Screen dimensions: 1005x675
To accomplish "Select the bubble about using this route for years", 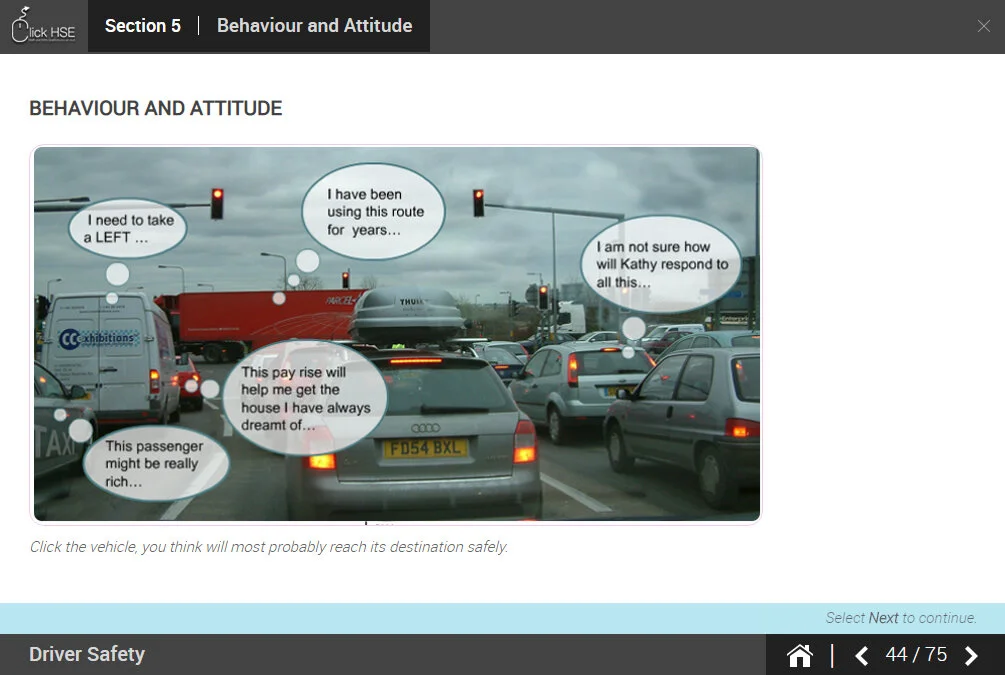I will 372,210.
